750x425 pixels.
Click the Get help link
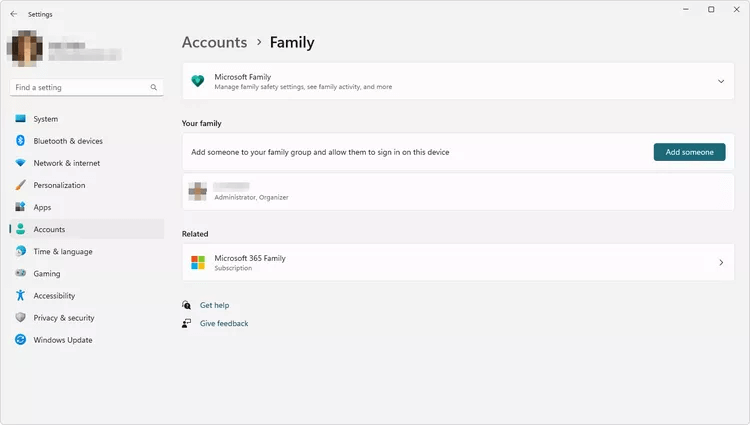[x=214, y=305]
